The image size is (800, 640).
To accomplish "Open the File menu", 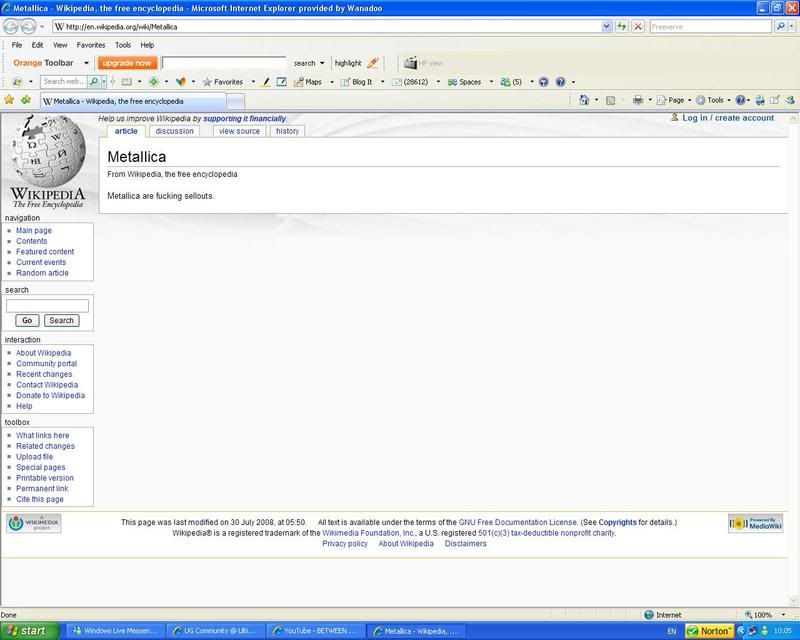I will [17, 45].
